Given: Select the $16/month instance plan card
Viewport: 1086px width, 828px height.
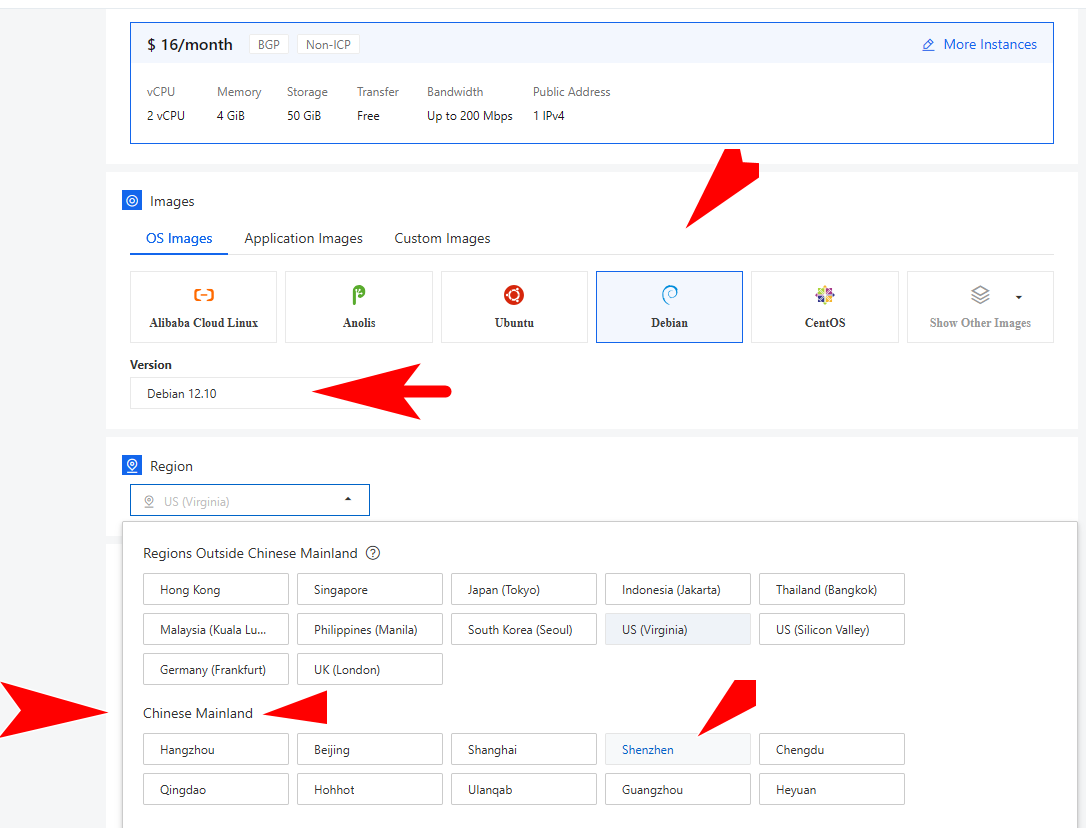Looking at the screenshot, I should 592,83.
